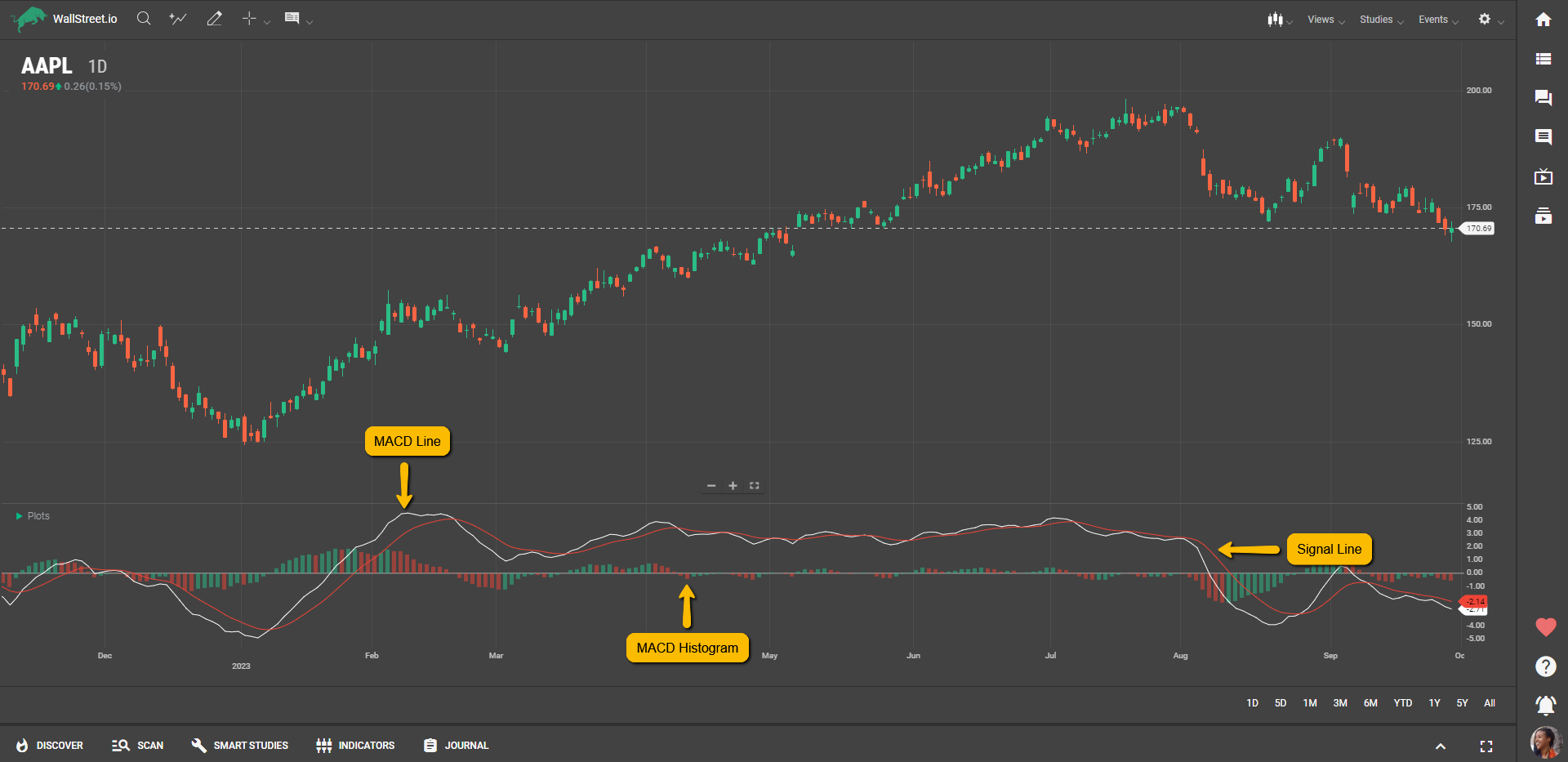Open the Discover section

click(x=49, y=746)
